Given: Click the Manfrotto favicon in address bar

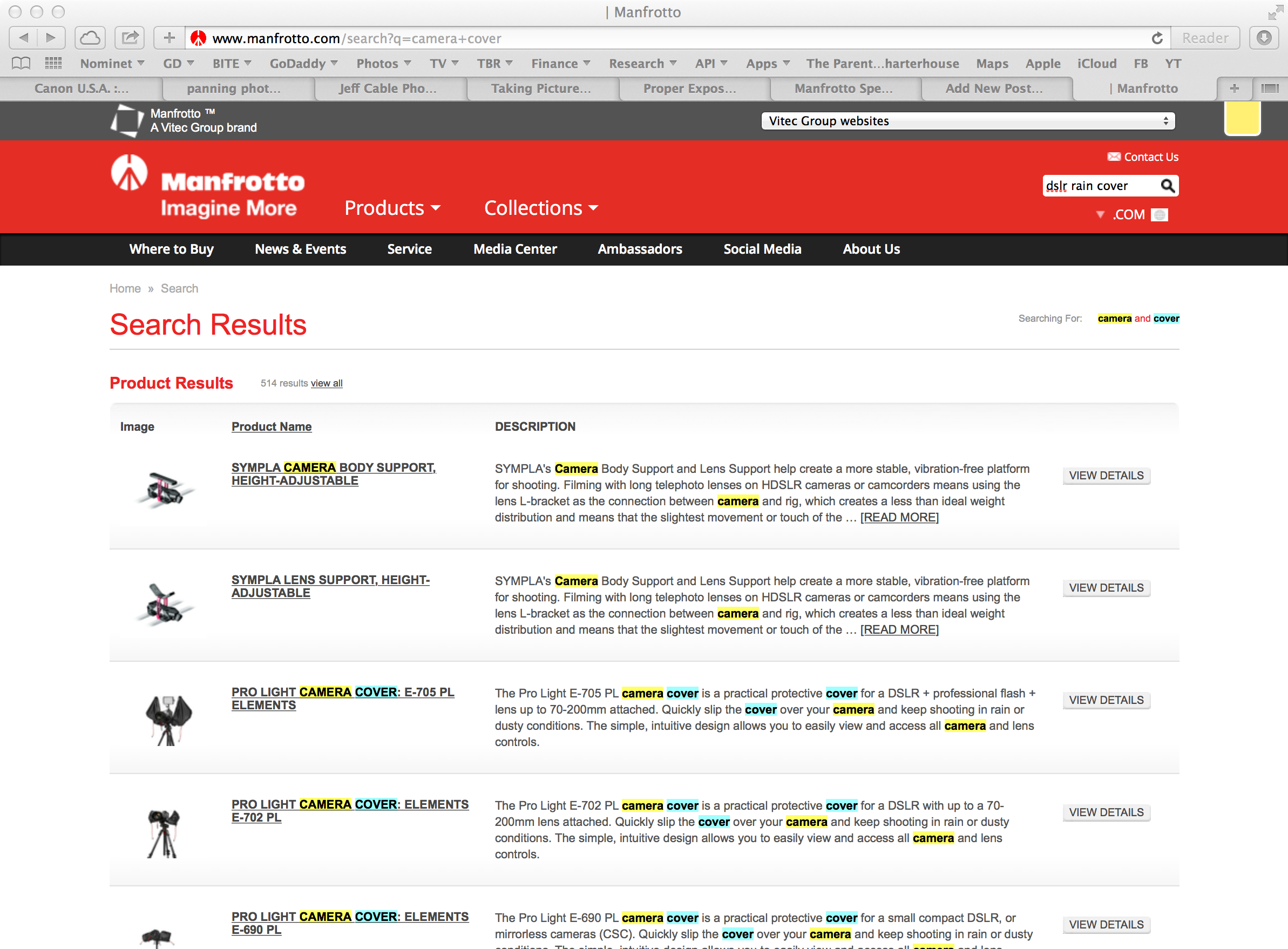Looking at the screenshot, I should (198, 38).
